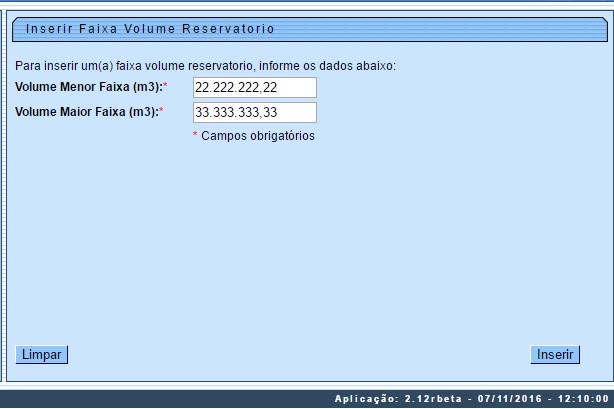Place cursor in the 33.333.333,33 value
Image resolution: width=614 pixels, height=409 pixels.
(236, 112)
